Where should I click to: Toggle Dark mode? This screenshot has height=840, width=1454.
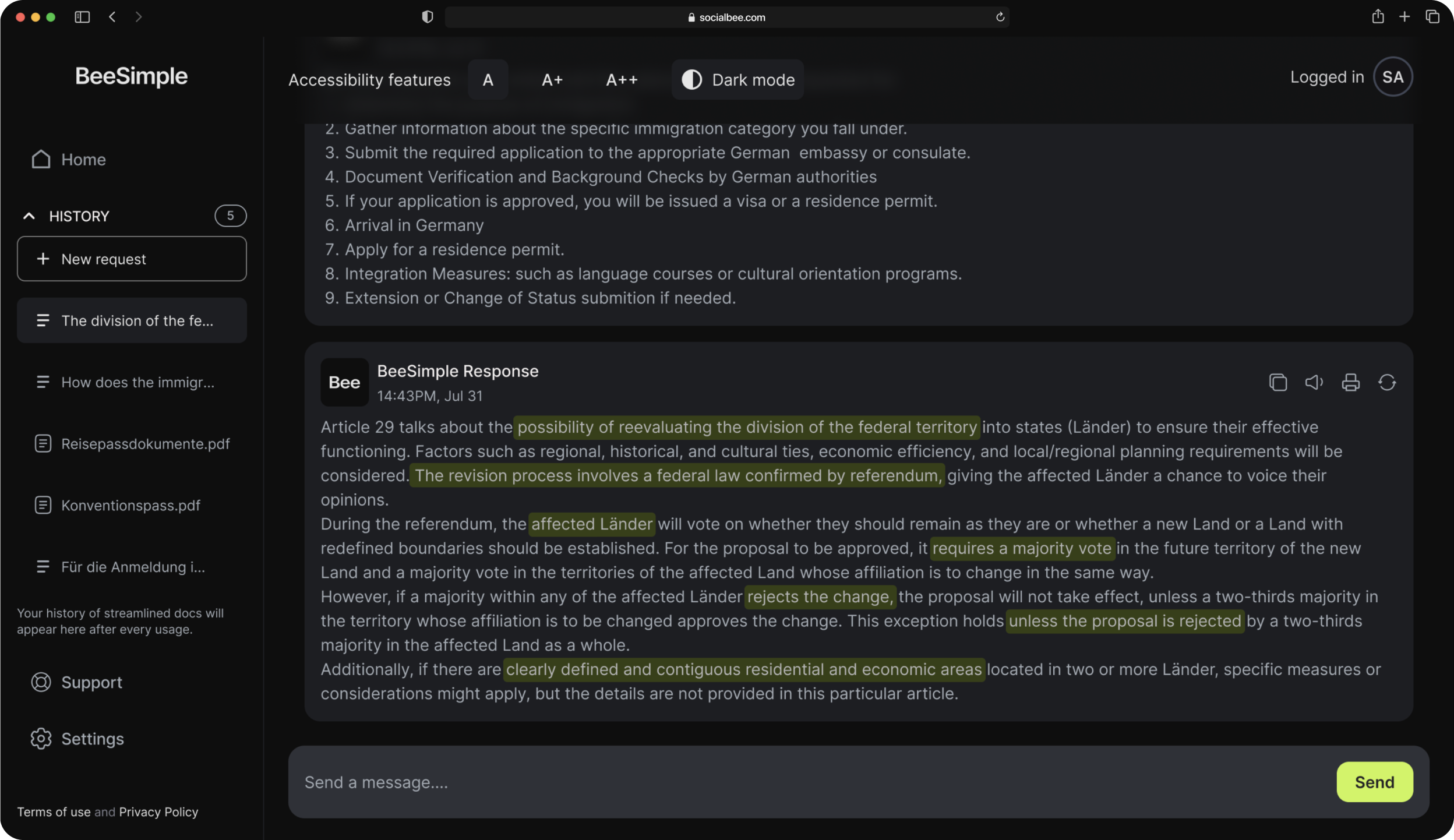pyautogui.click(x=737, y=80)
